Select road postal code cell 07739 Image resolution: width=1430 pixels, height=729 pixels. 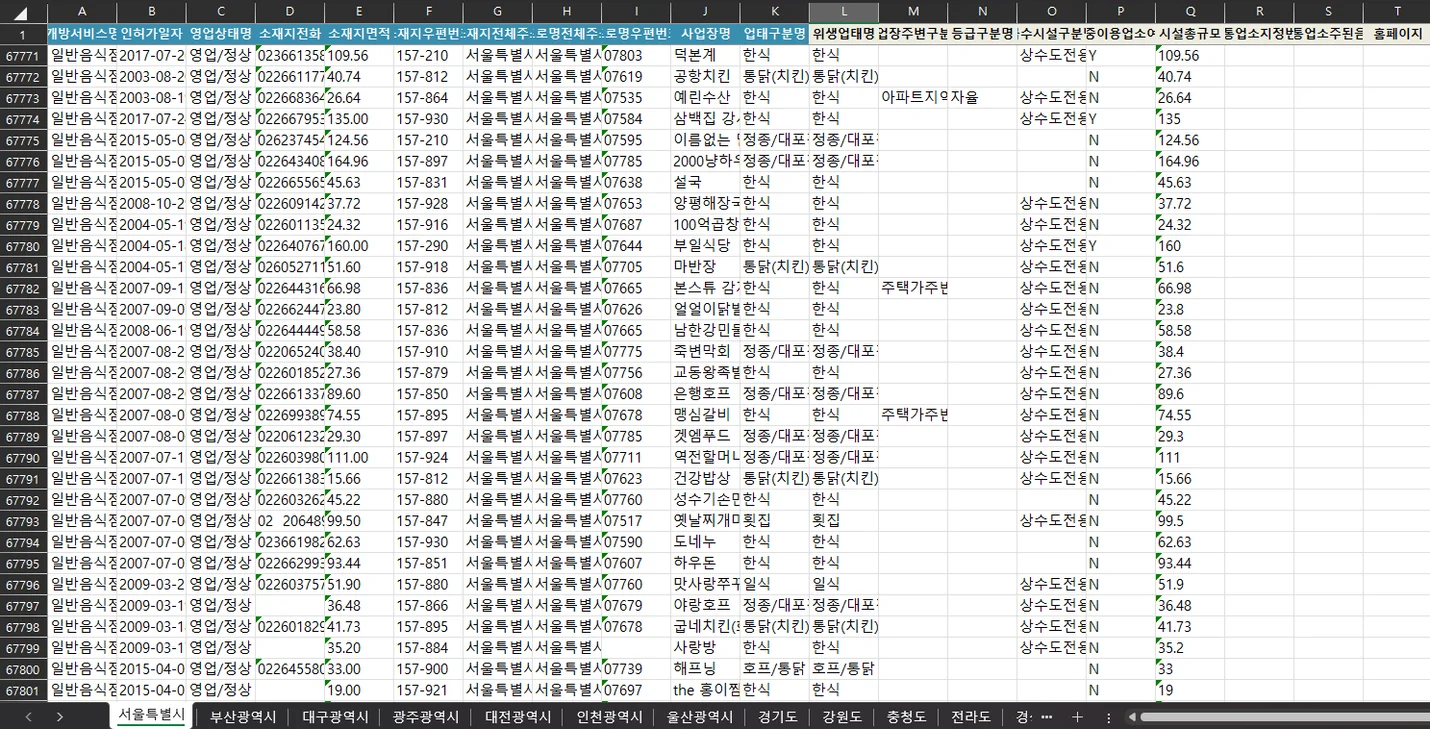click(636, 669)
